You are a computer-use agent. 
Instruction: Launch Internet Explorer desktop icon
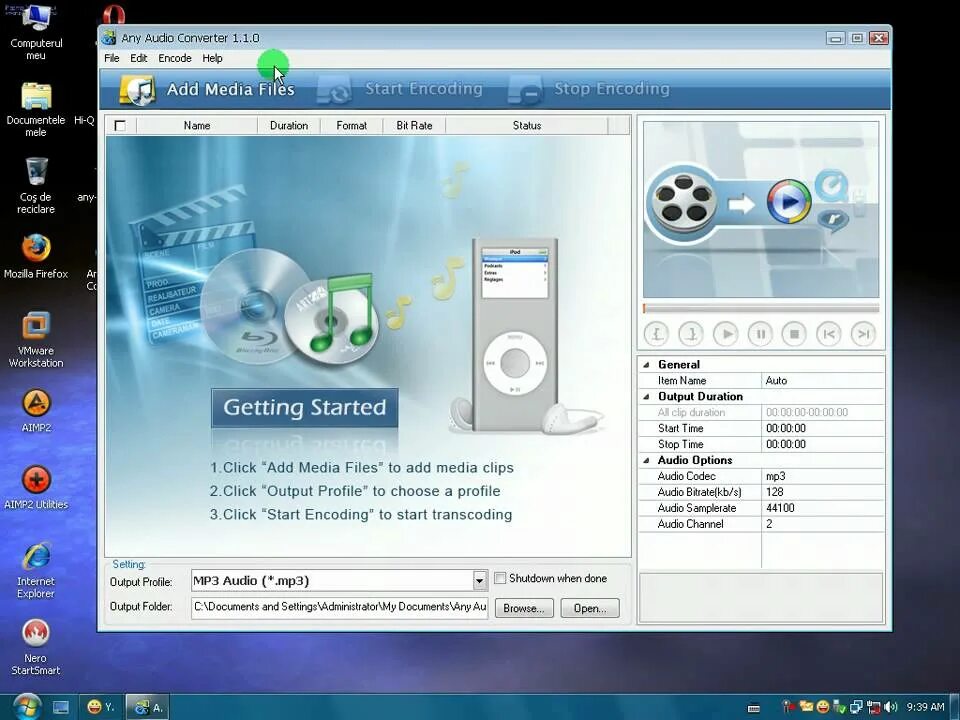(36, 571)
